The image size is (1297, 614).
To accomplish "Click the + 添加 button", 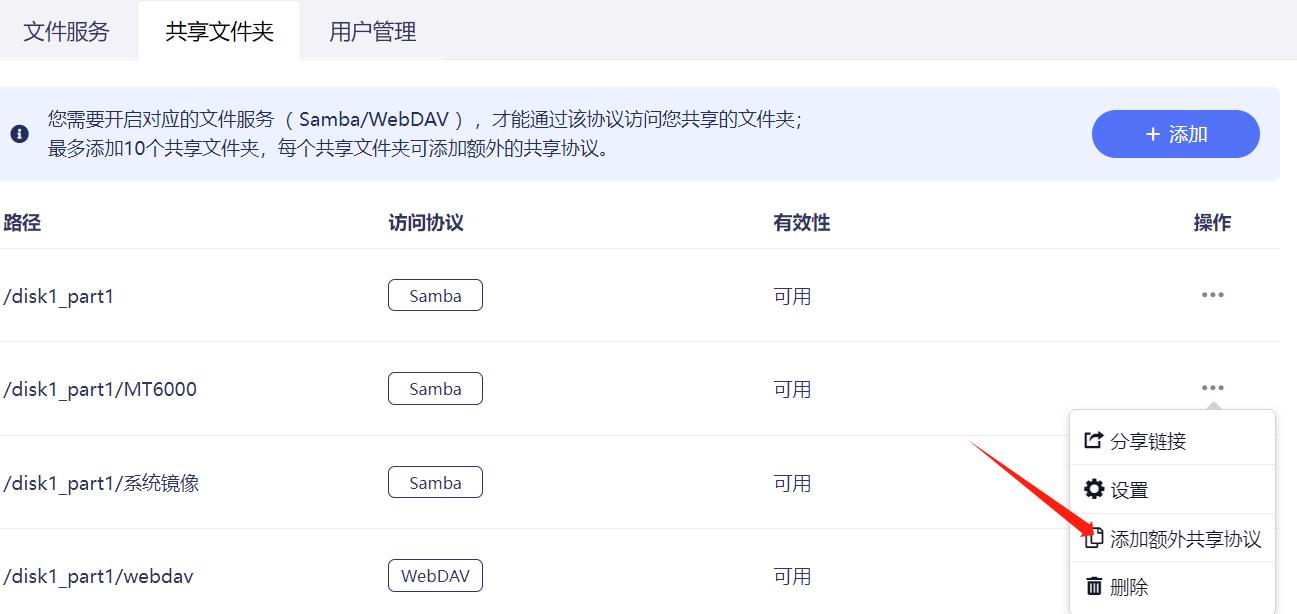I will [x=1175, y=133].
